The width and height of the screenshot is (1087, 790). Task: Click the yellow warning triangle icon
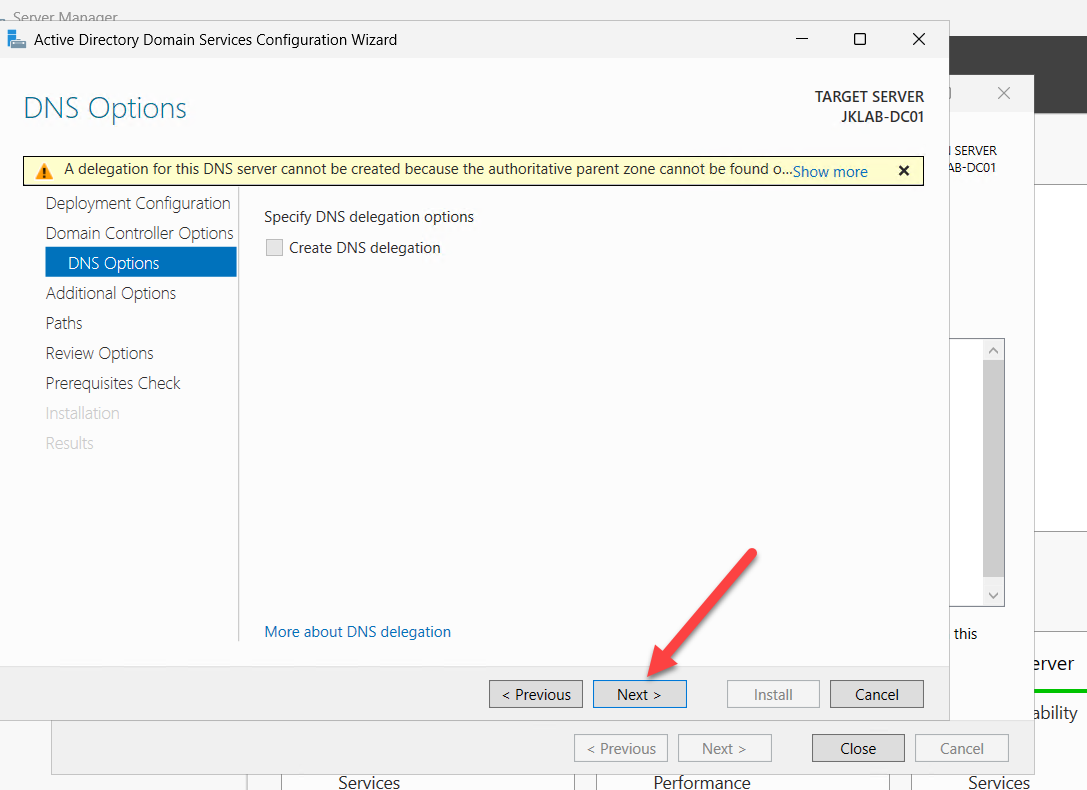(44, 171)
